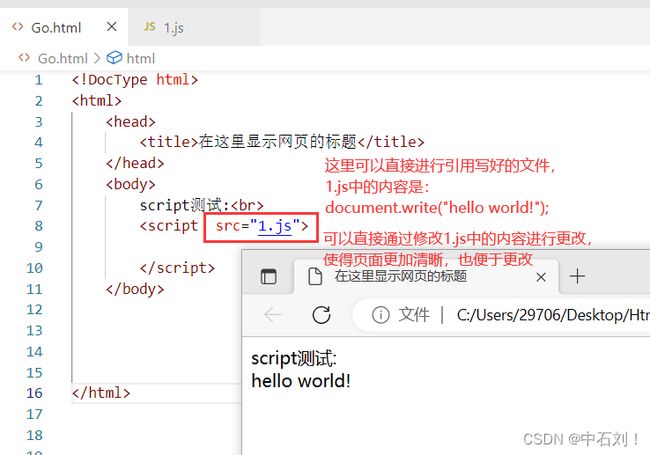
Task: Click the title tag line of code
Action: (x=282, y=142)
